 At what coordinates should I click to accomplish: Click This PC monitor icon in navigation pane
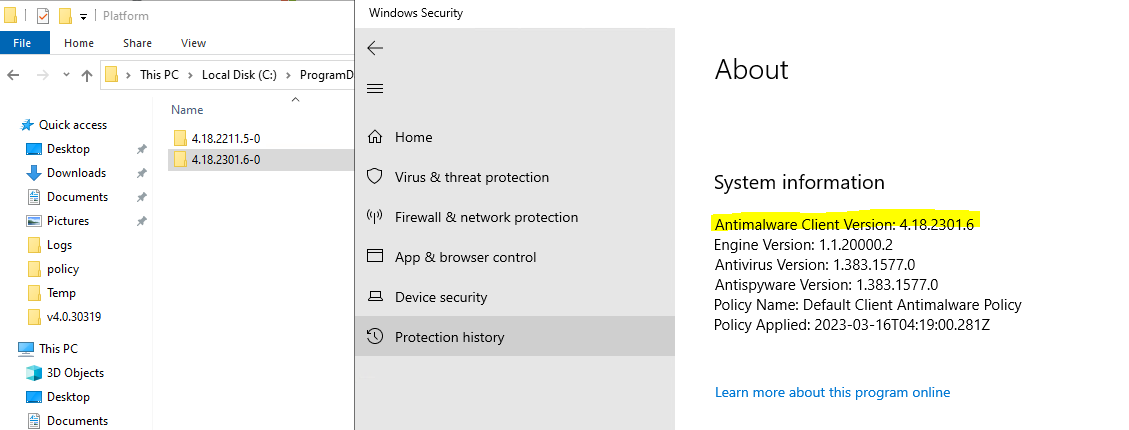26,349
